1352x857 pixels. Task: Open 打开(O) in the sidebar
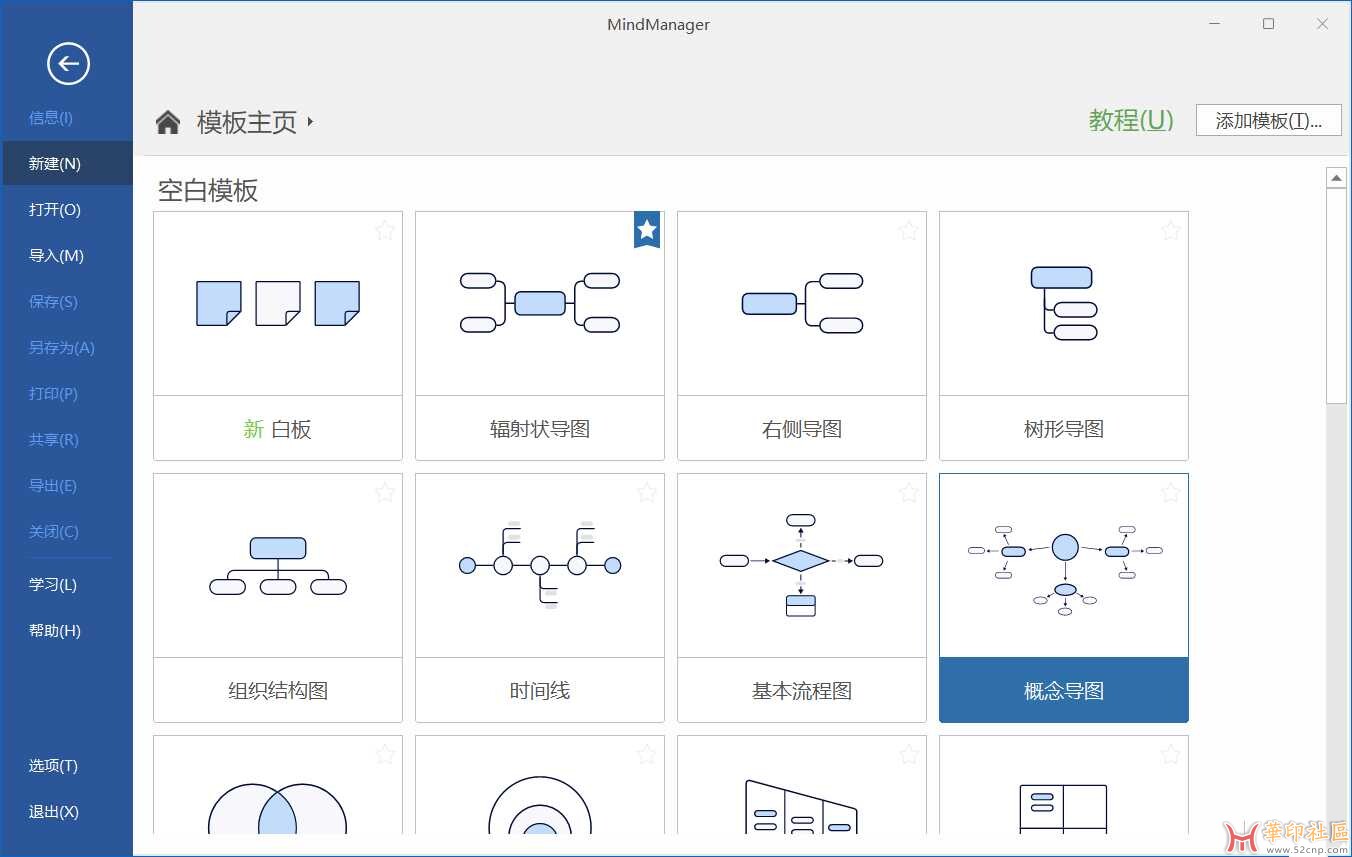pyautogui.click(x=55, y=210)
